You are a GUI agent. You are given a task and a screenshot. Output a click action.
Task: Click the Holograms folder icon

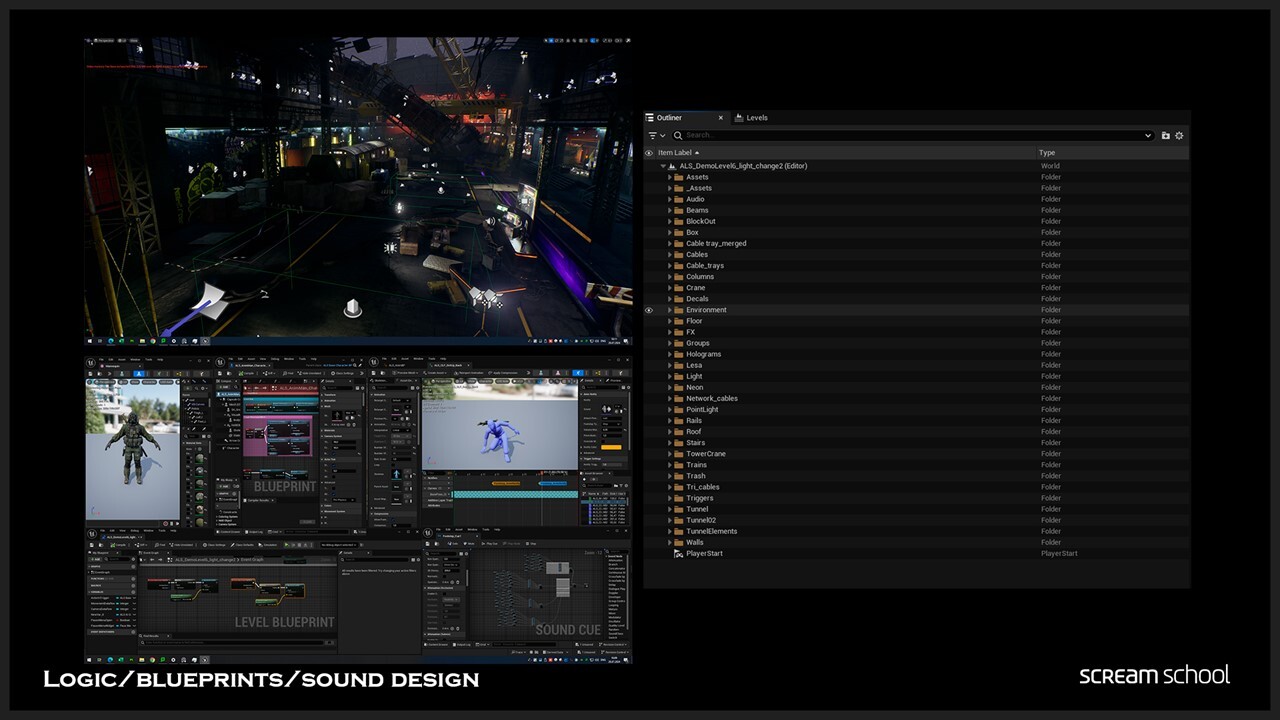tap(678, 354)
